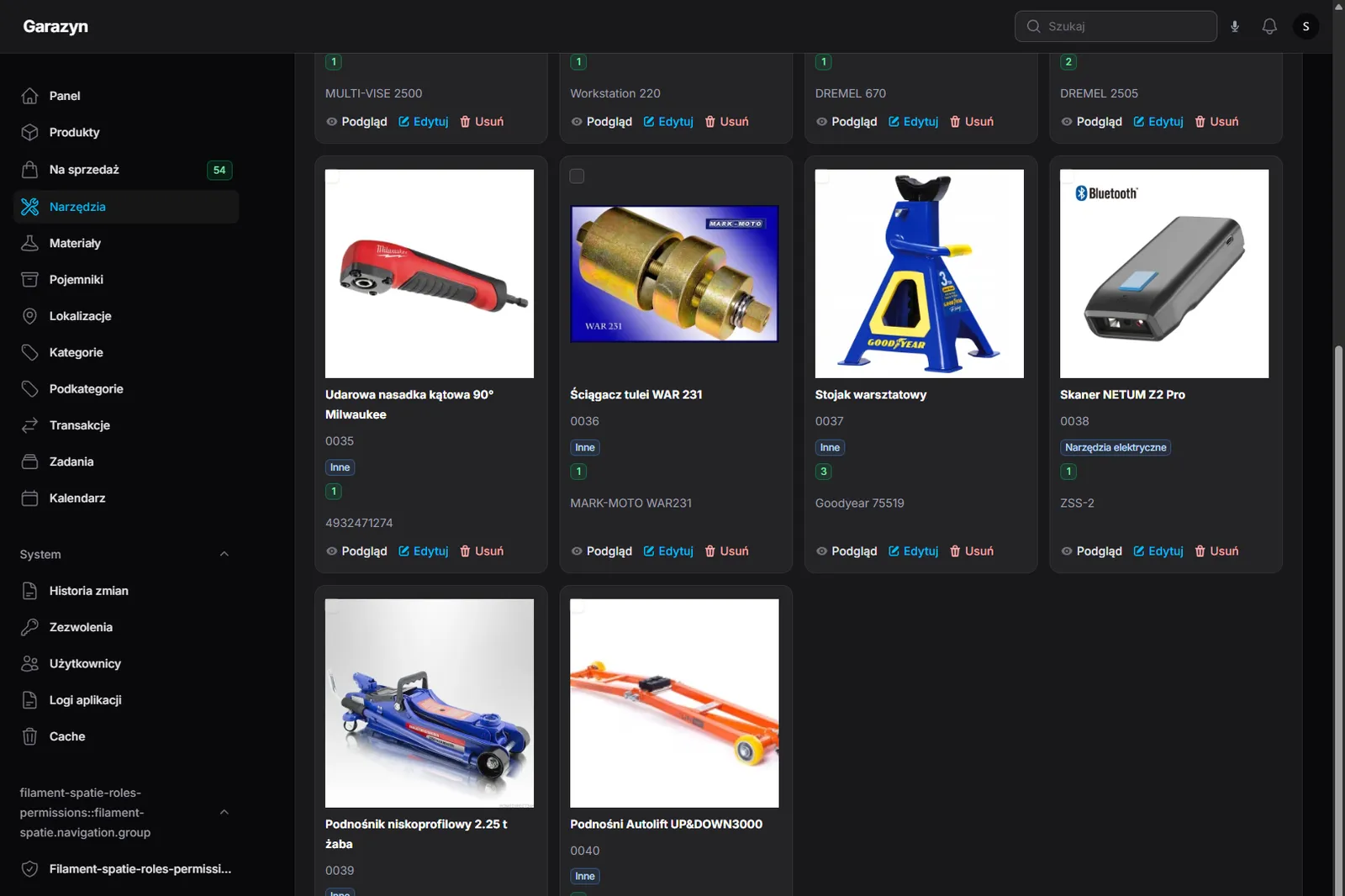The height and width of the screenshot is (896, 1345).
Task: Click the Kalendarz calendar icon
Action: tap(29, 498)
